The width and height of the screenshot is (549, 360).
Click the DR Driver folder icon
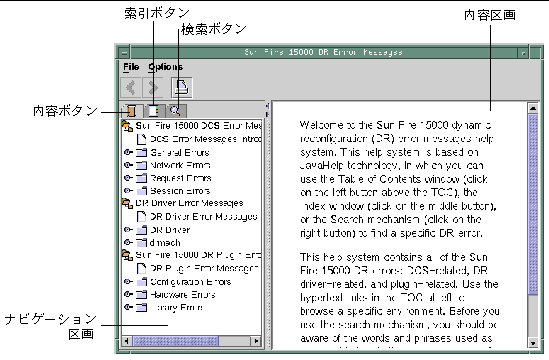(141, 230)
